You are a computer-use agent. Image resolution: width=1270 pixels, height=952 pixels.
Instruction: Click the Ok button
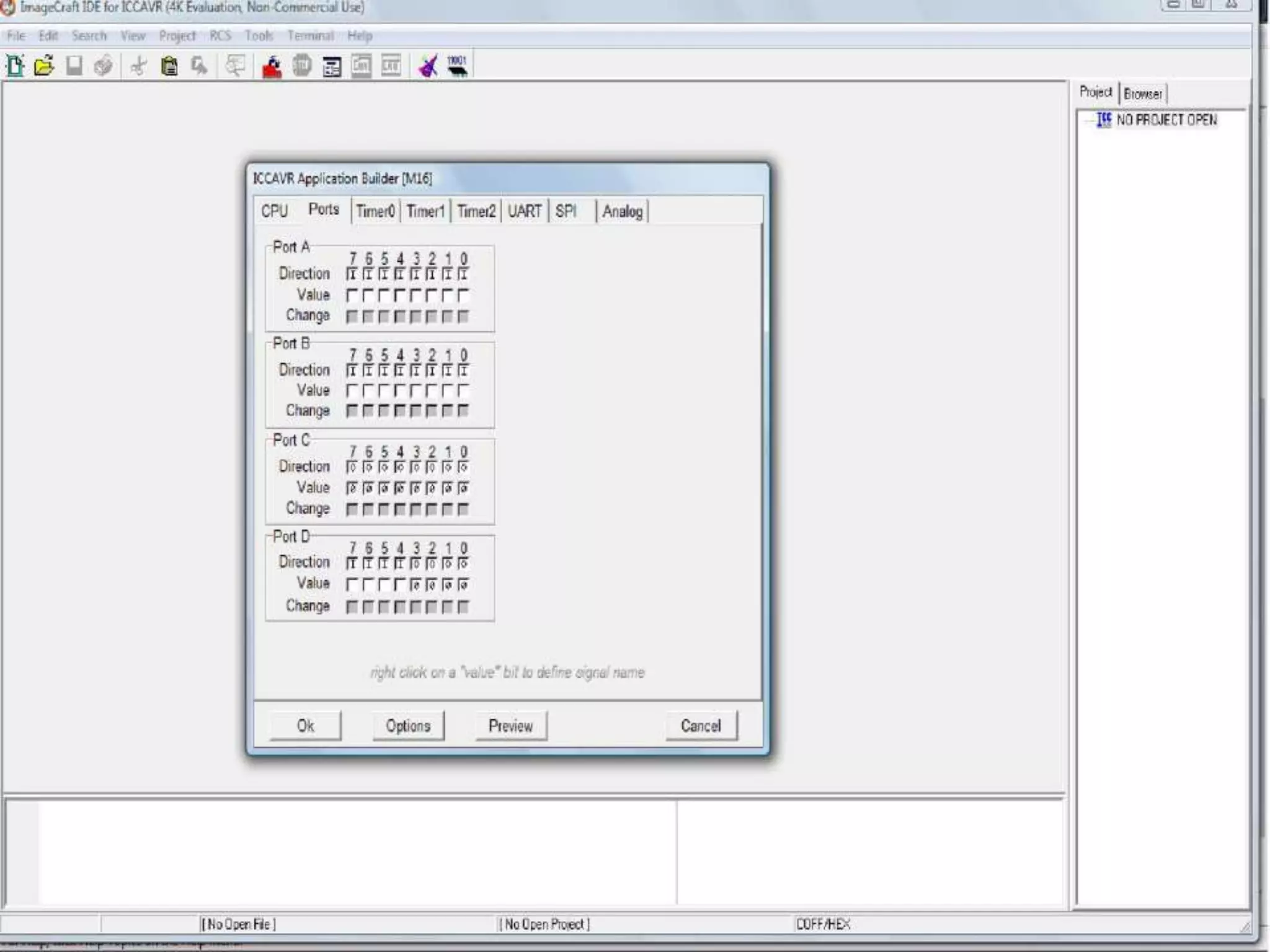pyautogui.click(x=305, y=726)
